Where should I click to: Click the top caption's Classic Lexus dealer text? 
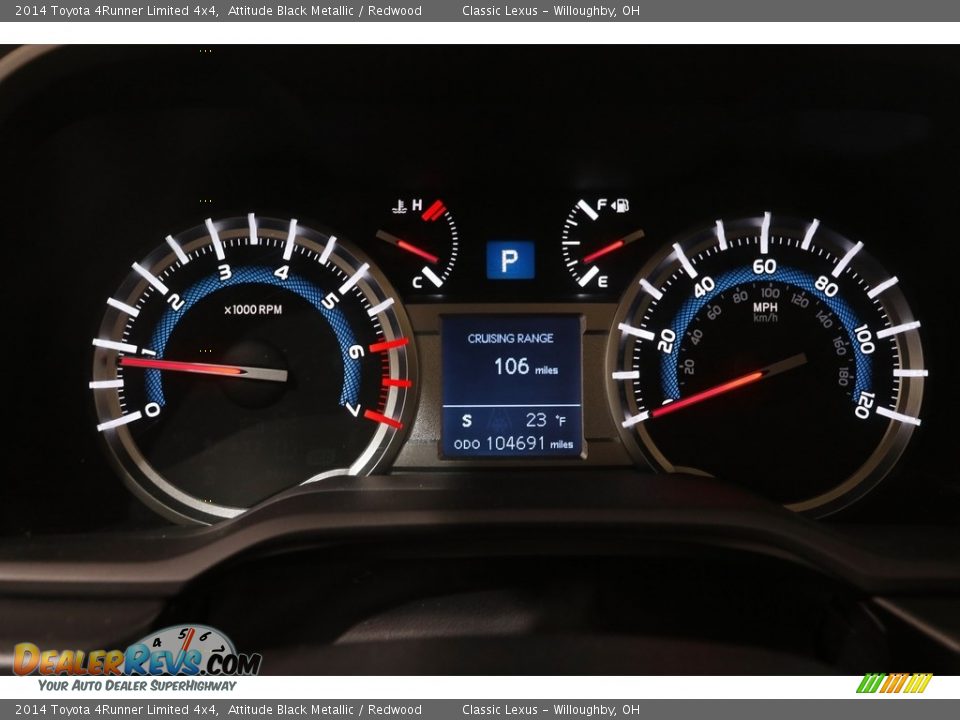(x=551, y=10)
